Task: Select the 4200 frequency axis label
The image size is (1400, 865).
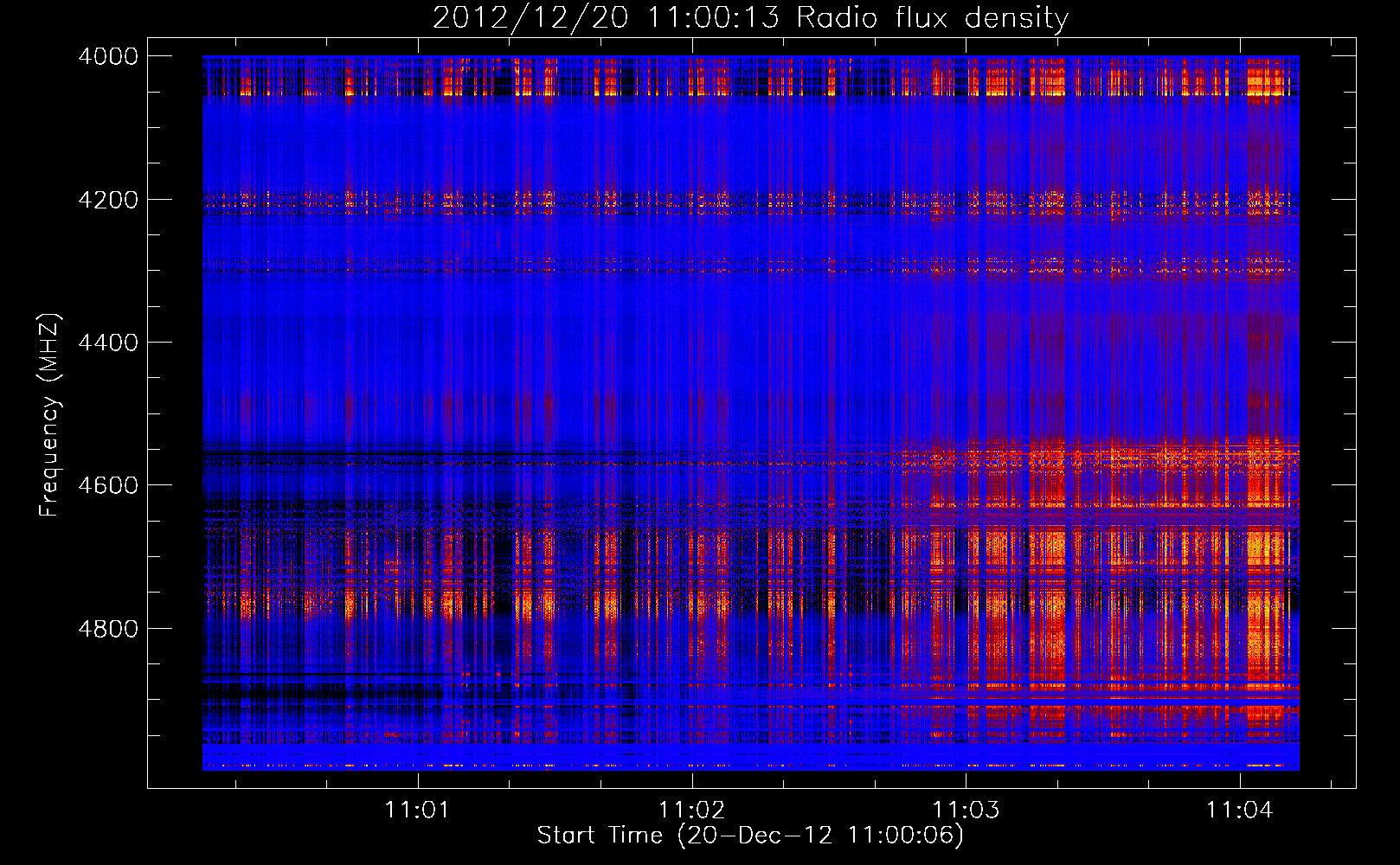Action: [108, 200]
